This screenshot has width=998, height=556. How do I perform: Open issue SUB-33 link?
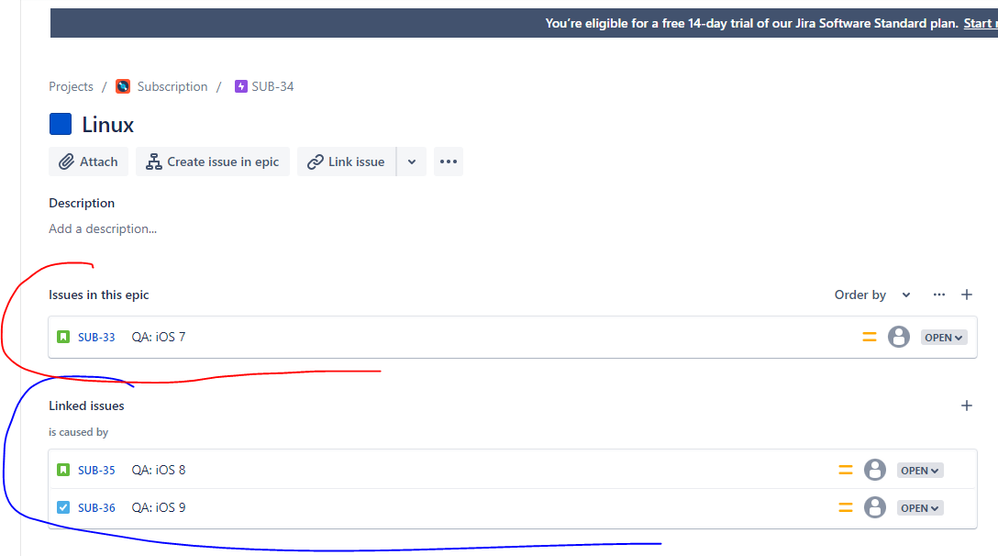[x=96, y=337]
